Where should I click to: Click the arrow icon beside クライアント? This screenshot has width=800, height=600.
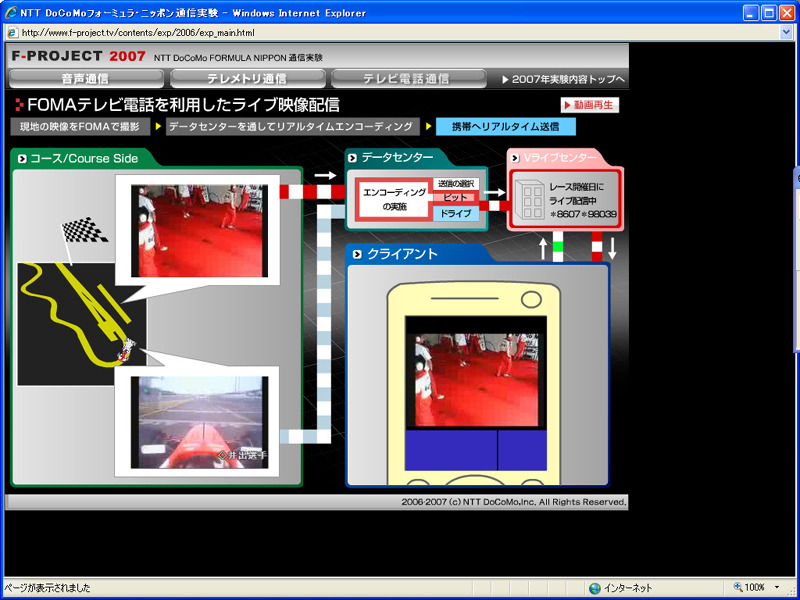[x=357, y=254]
